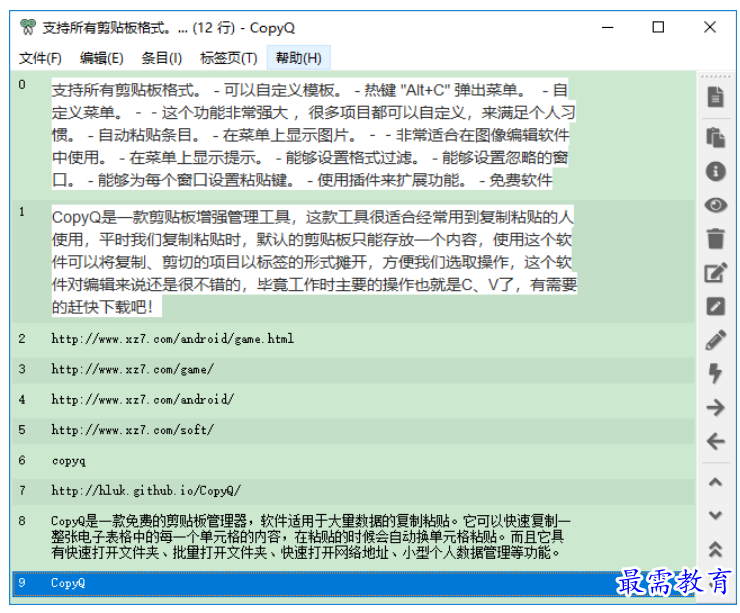Open the 标签页(T) menu
Viewport: 740px width, 613px height.
coord(229,58)
